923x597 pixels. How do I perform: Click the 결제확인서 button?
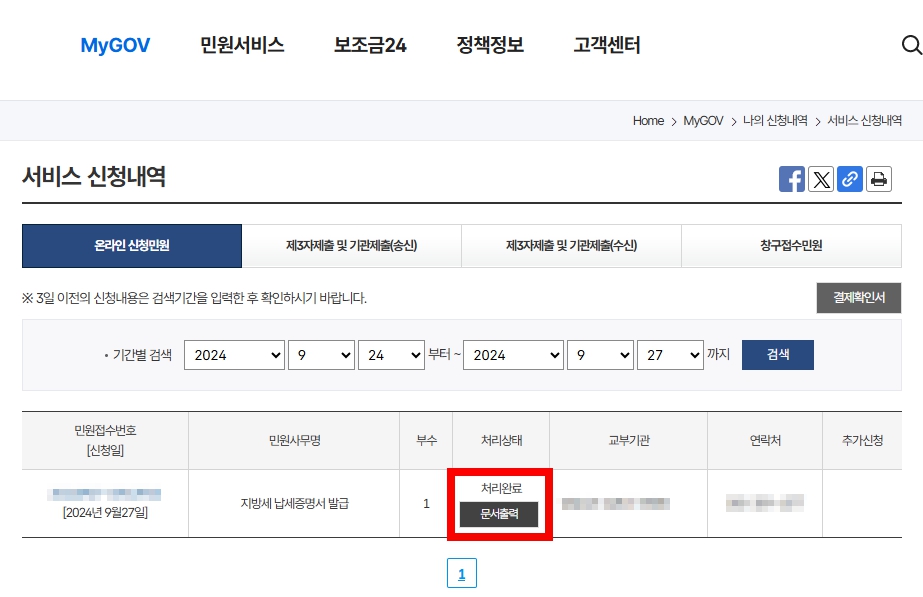coord(859,298)
